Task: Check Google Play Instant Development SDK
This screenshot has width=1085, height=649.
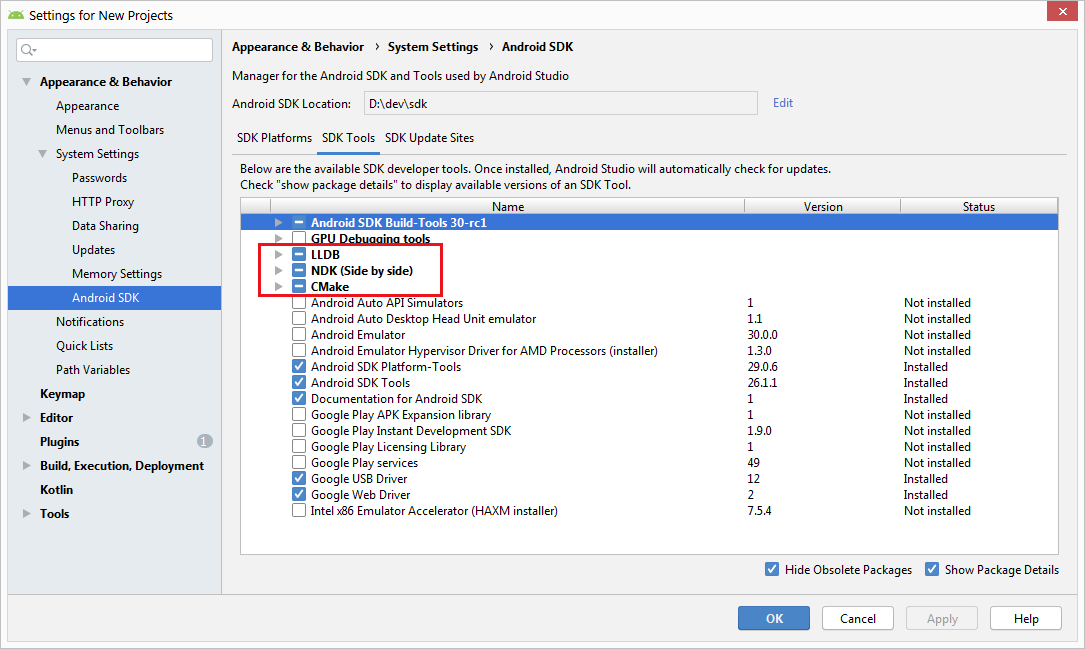Action: (x=299, y=430)
